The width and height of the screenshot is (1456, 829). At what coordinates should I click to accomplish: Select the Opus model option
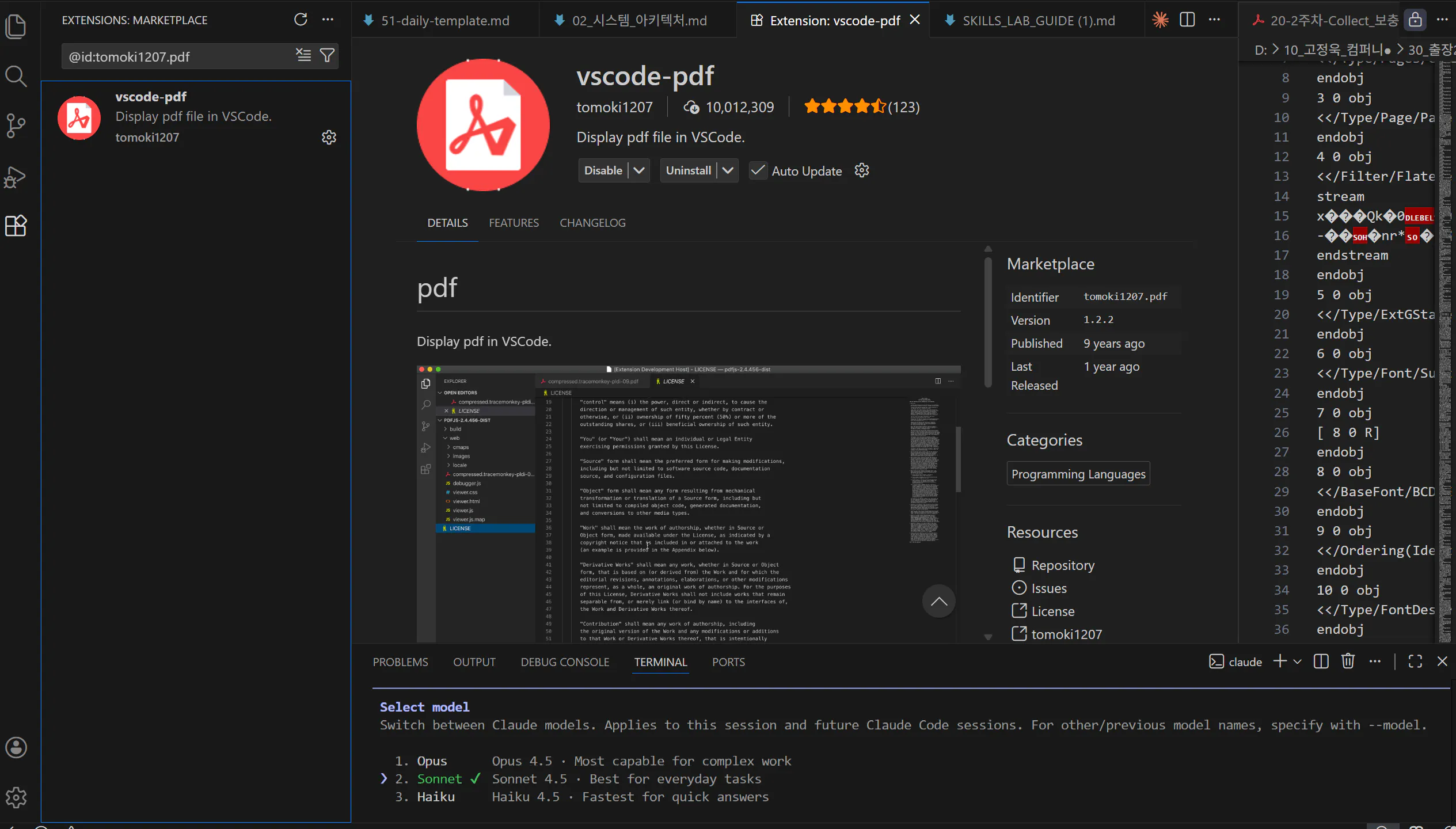coord(432,761)
